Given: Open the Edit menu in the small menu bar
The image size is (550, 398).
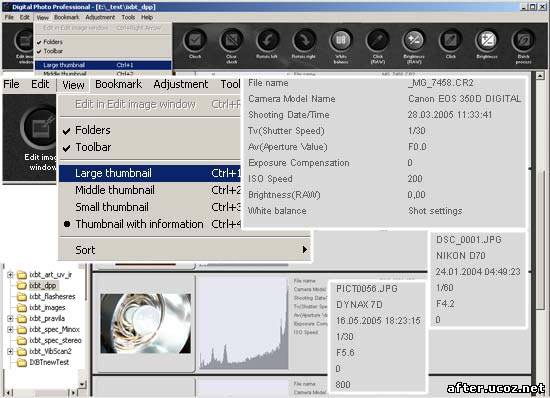Looking at the screenshot, I should click(24, 17).
